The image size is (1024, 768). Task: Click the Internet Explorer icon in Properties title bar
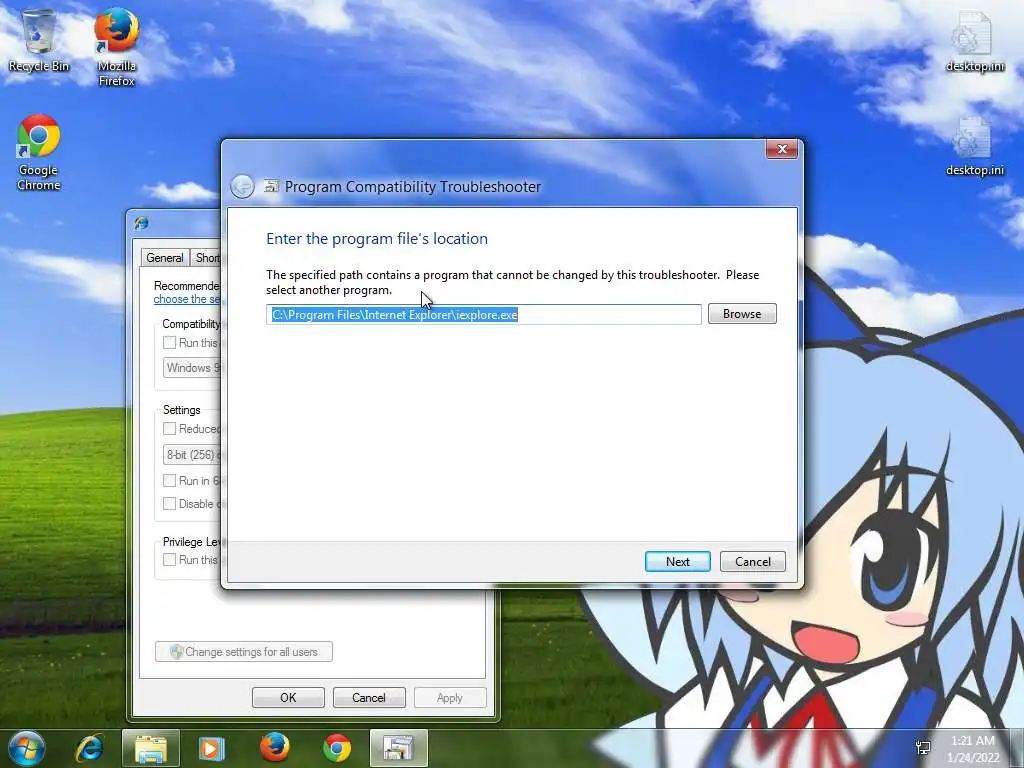(141, 223)
